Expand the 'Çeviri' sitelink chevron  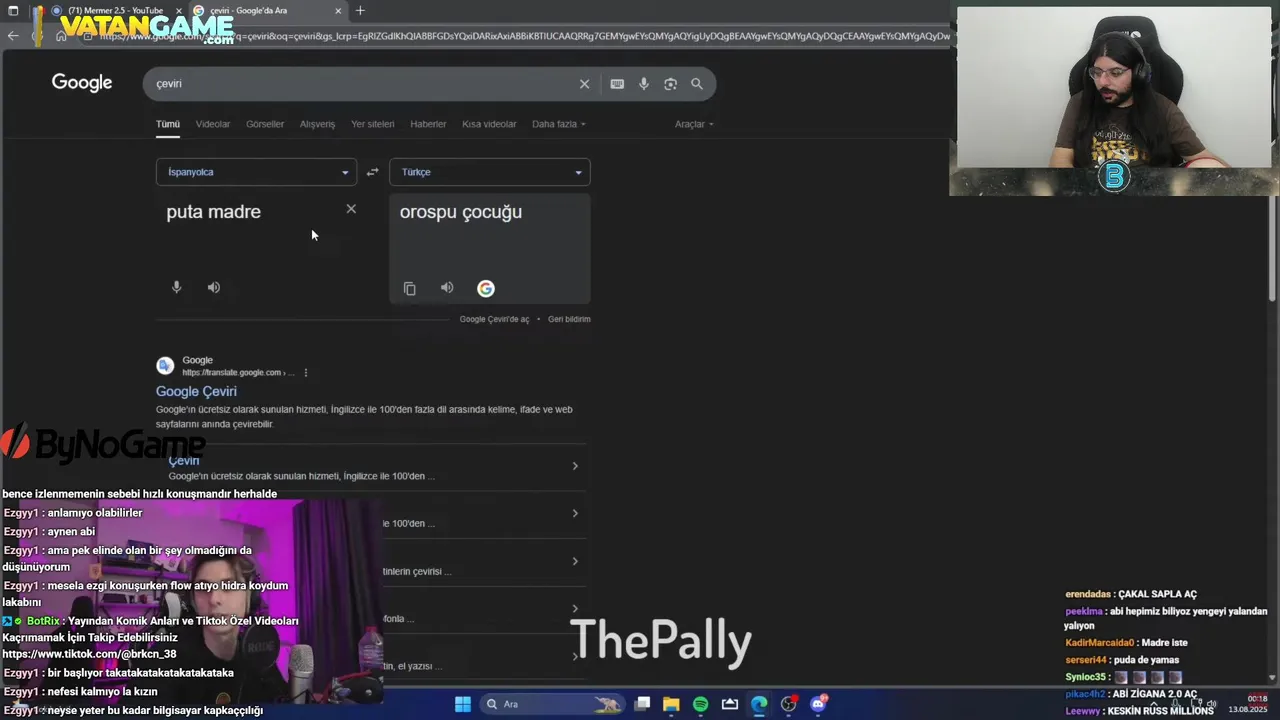point(574,466)
